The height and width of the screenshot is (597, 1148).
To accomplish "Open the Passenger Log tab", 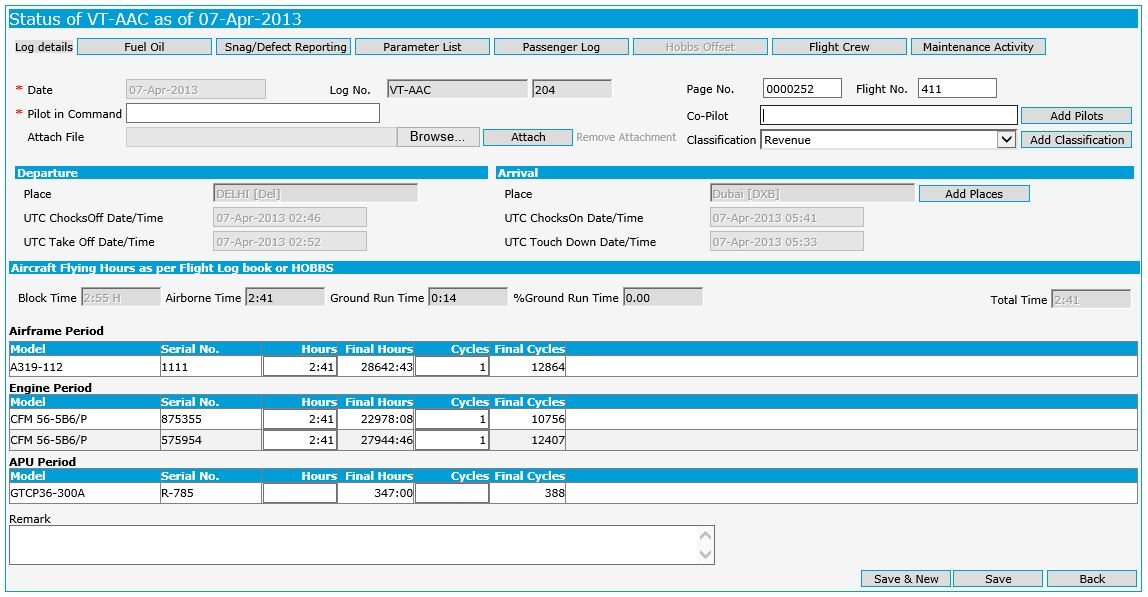I will point(561,46).
